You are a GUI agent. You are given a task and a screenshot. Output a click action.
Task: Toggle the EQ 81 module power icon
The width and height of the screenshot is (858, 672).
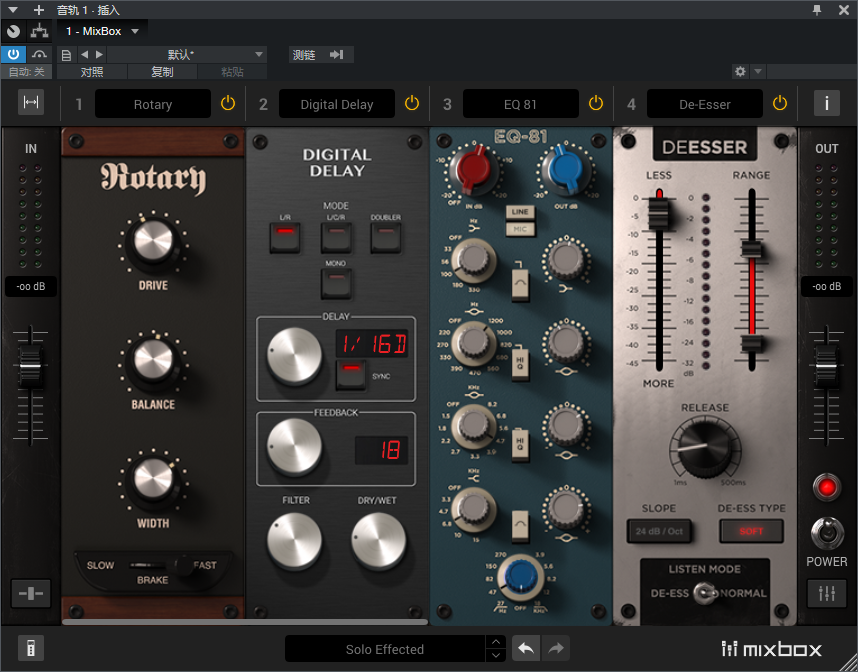pyautogui.click(x=595, y=103)
